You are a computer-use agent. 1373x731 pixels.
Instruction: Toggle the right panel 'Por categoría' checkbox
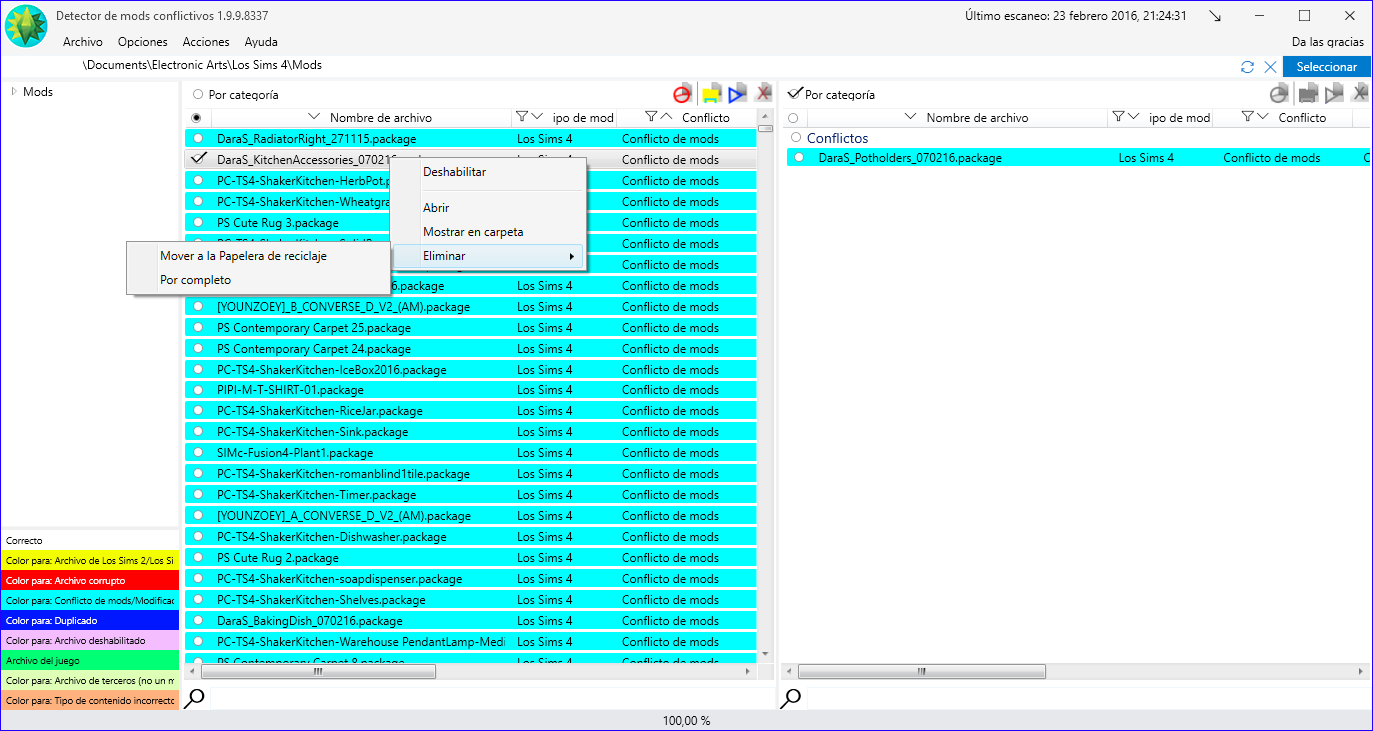pyautogui.click(x=795, y=94)
